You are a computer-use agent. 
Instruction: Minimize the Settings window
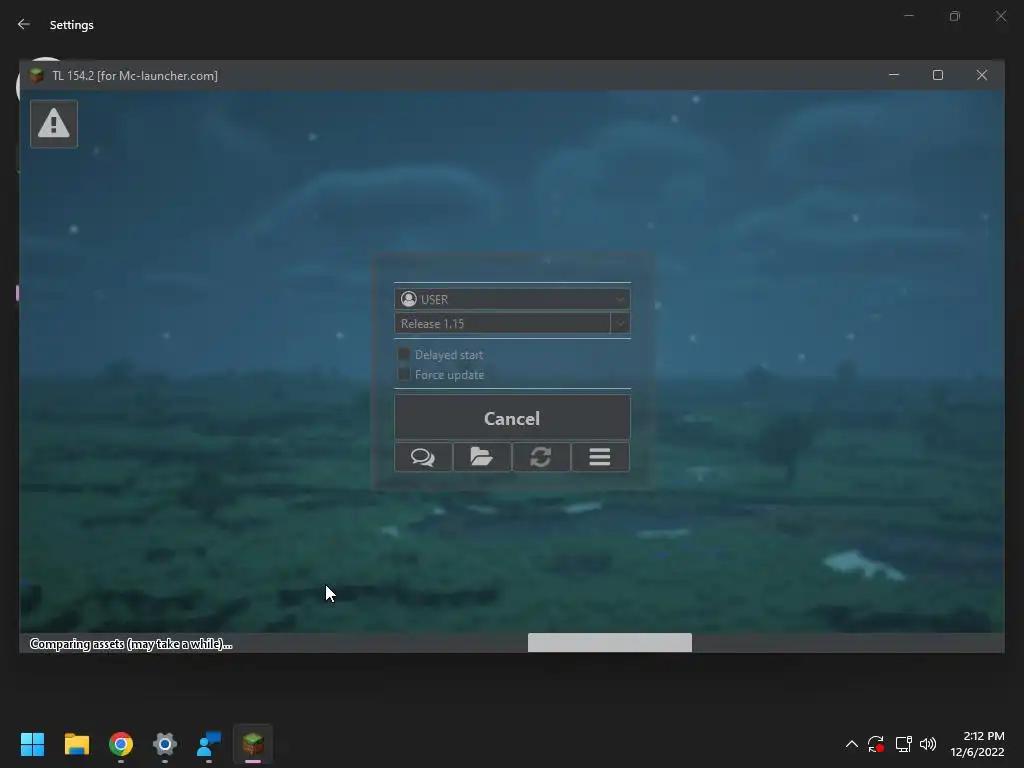coord(908,16)
